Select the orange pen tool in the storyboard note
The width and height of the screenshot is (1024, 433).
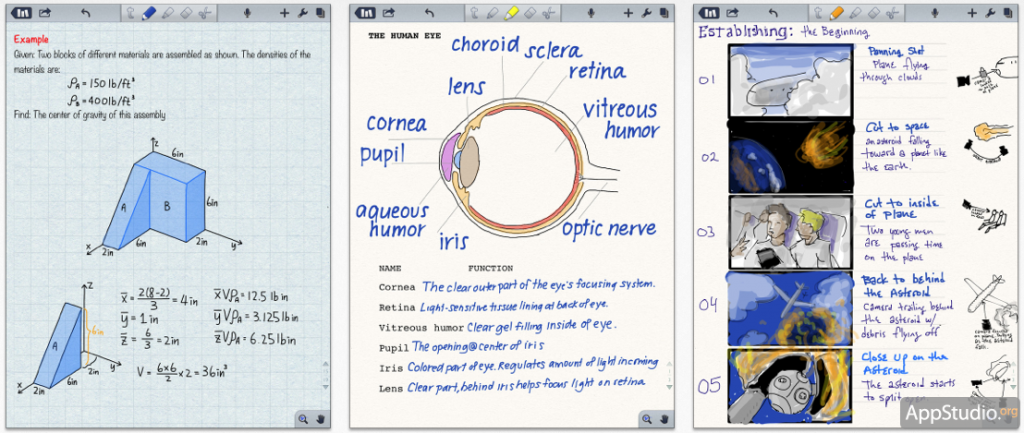tap(837, 13)
